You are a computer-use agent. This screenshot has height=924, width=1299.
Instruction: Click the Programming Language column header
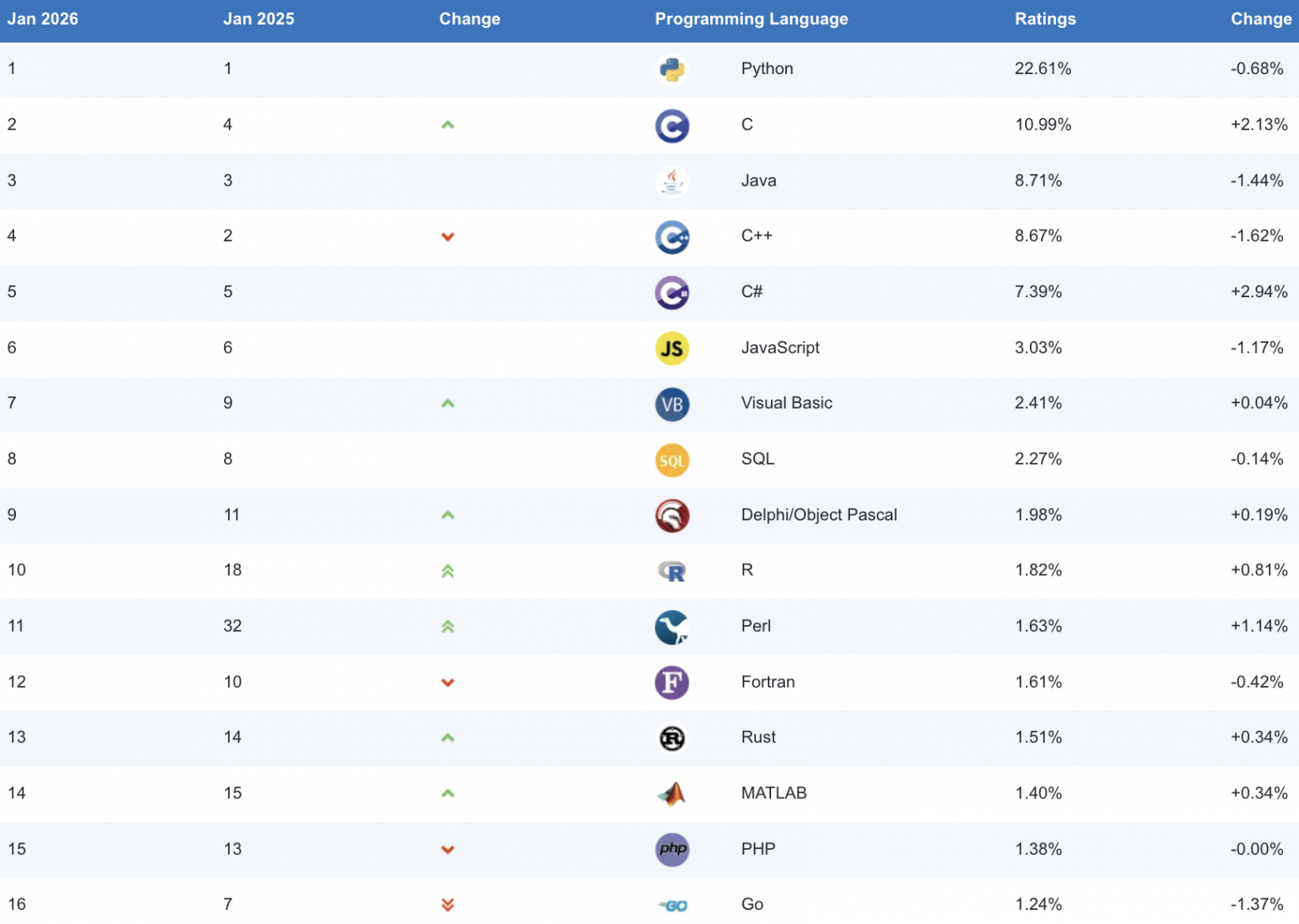(751, 19)
